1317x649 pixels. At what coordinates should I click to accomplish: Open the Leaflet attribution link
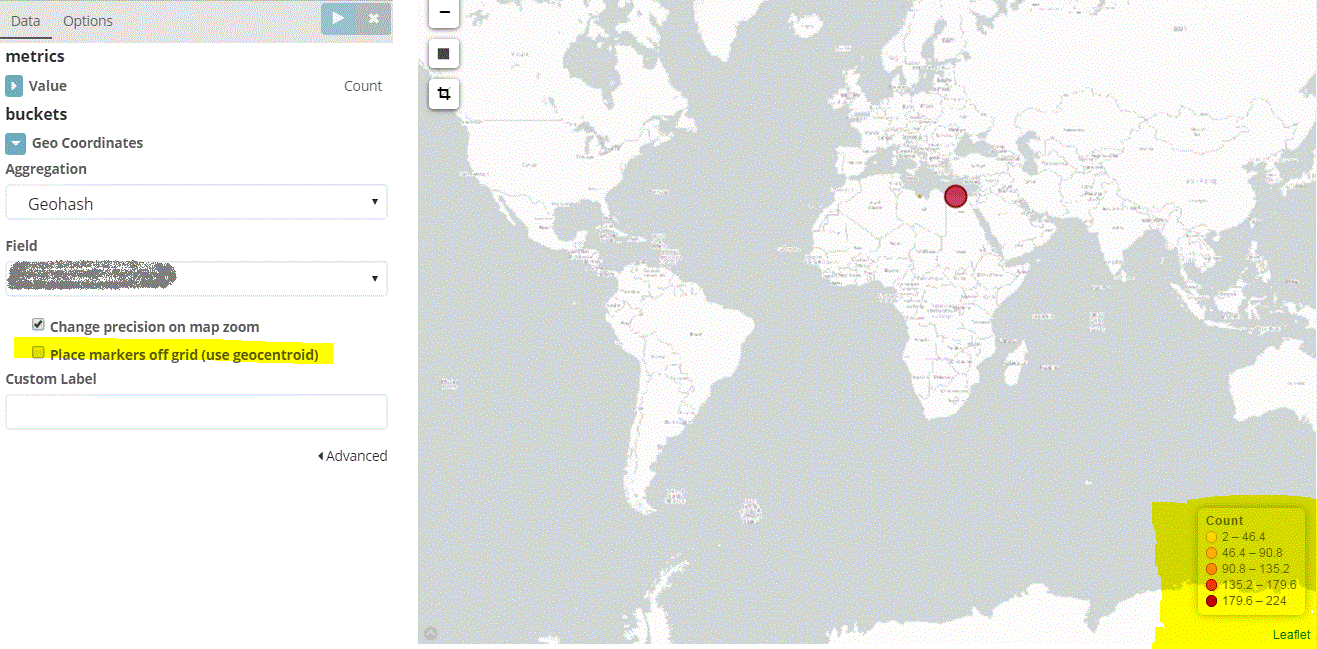coord(1291,635)
